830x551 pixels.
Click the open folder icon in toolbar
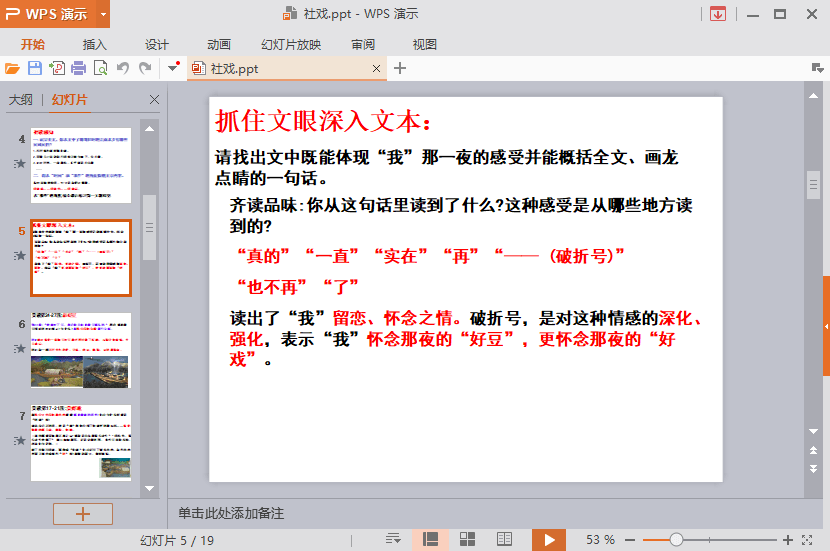point(12,68)
